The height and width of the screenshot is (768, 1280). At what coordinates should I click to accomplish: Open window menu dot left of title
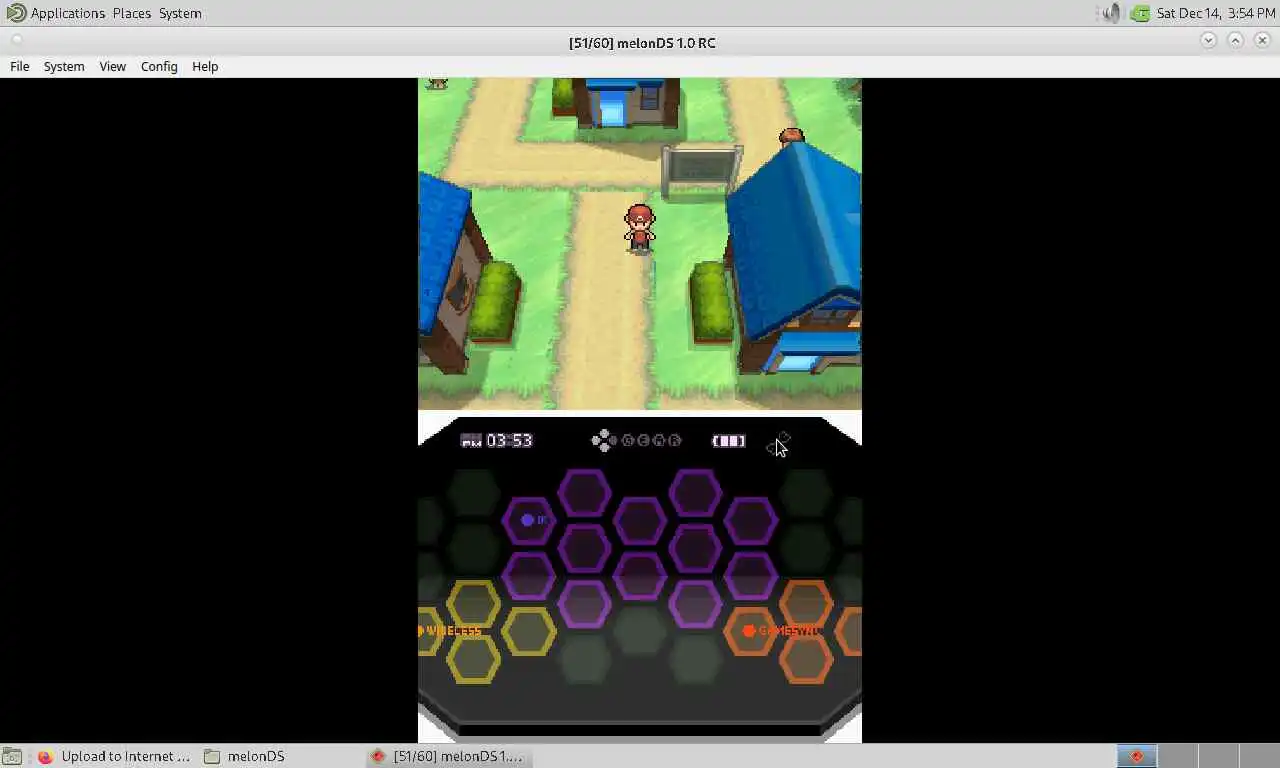coord(16,41)
